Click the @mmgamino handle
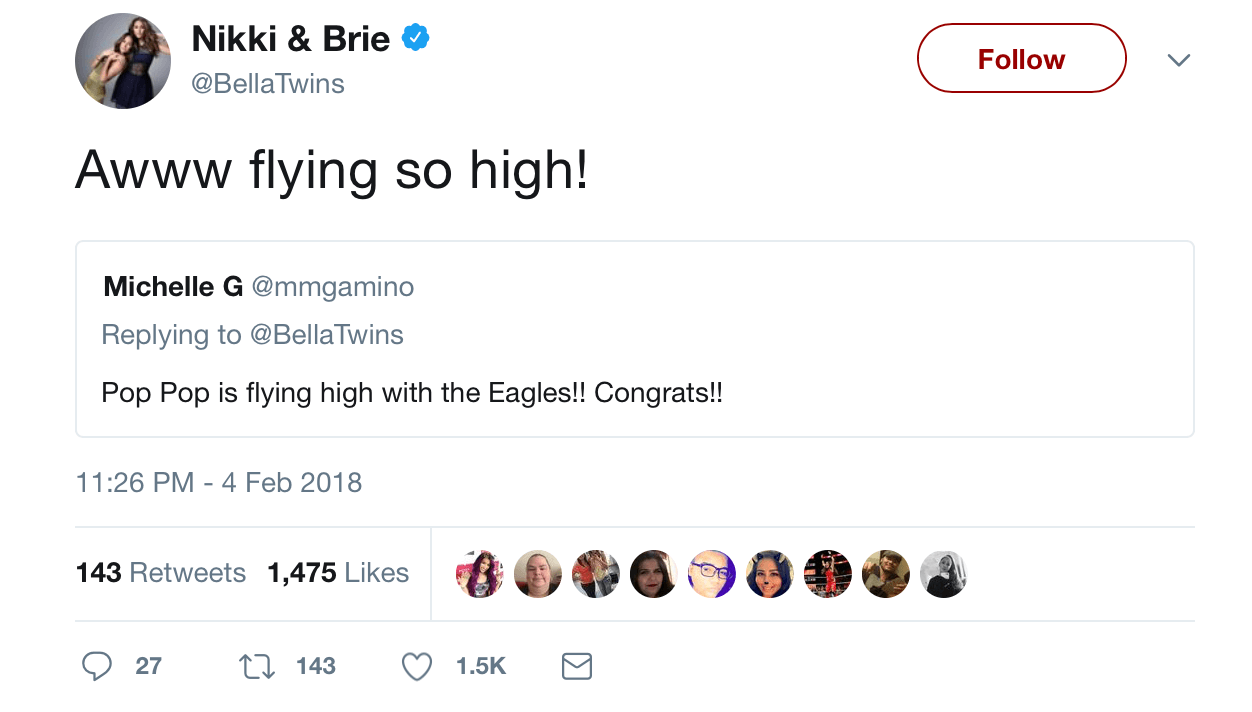Viewport: 1252px width, 712px height. point(332,287)
